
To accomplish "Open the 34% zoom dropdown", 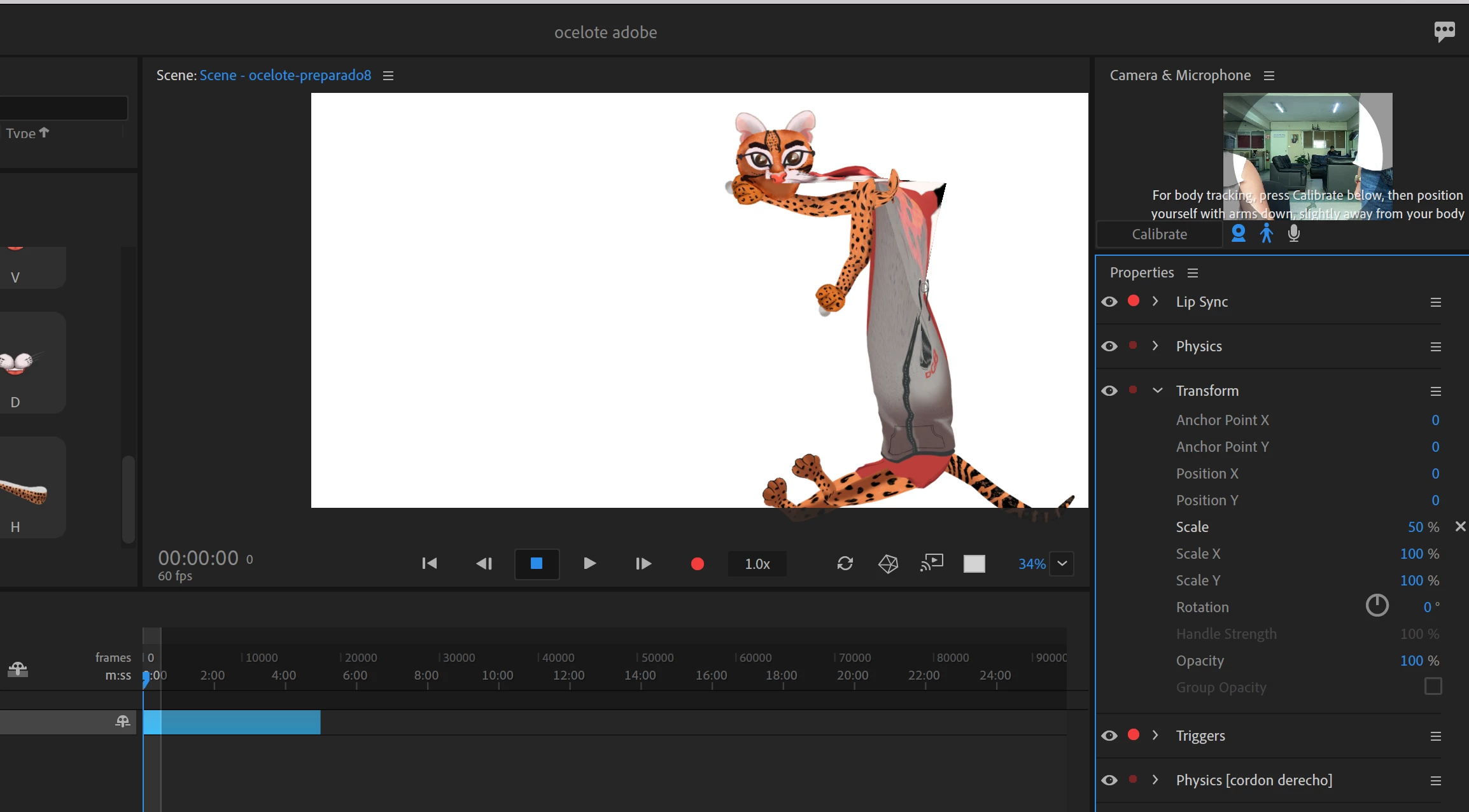I will [x=1062, y=563].
